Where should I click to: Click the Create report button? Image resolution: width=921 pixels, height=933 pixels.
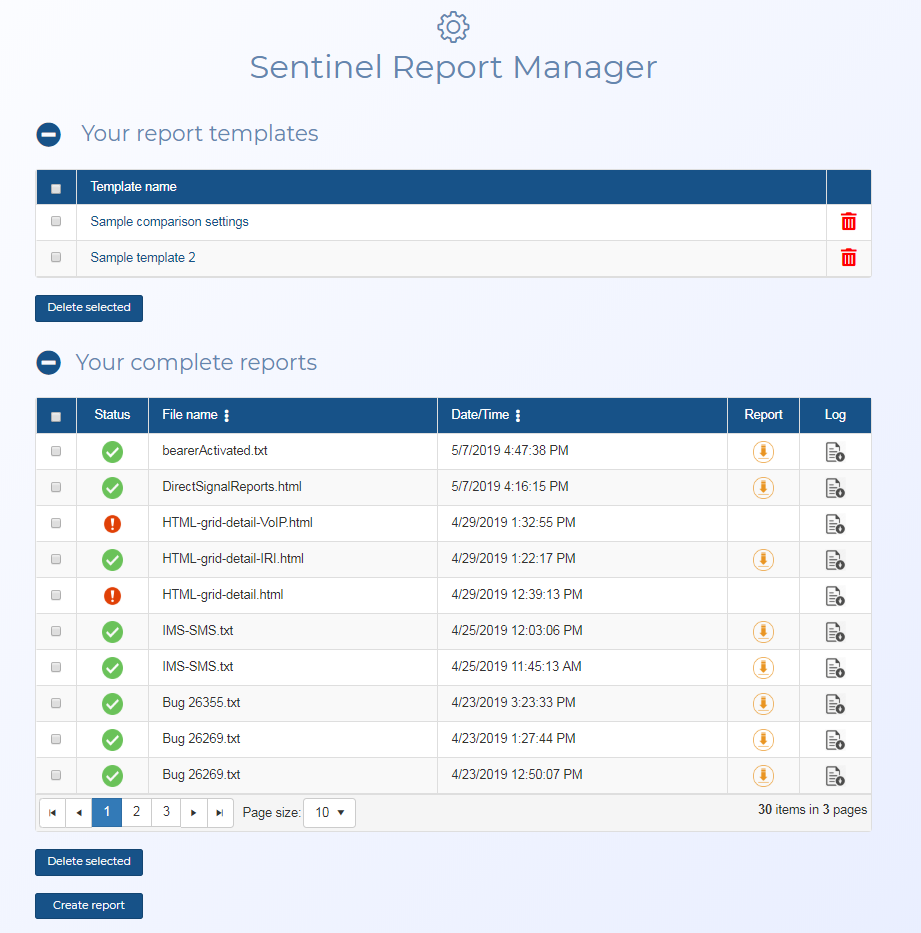click(x=89, y=906)
